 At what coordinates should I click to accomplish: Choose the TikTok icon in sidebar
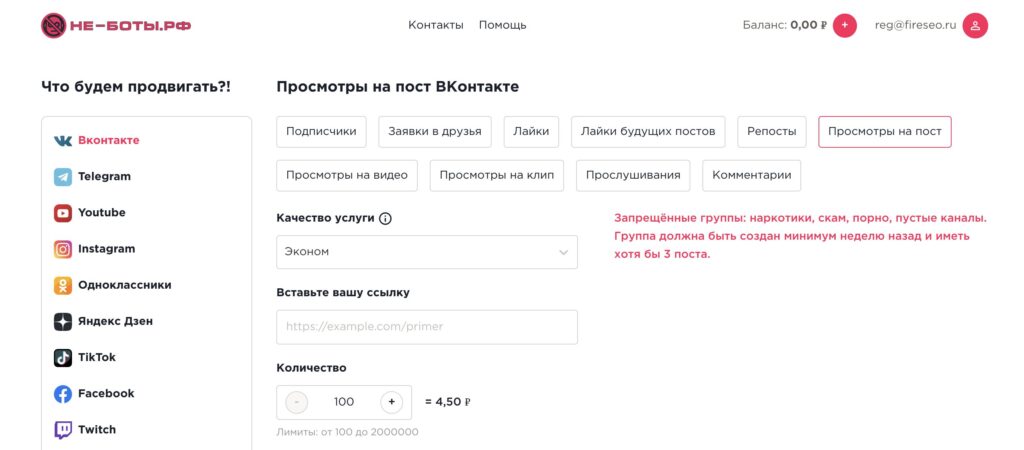point(63,358)
